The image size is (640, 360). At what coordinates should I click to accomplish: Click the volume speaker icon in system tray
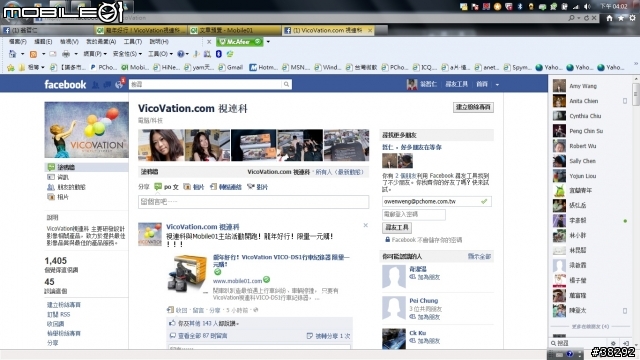587,7
